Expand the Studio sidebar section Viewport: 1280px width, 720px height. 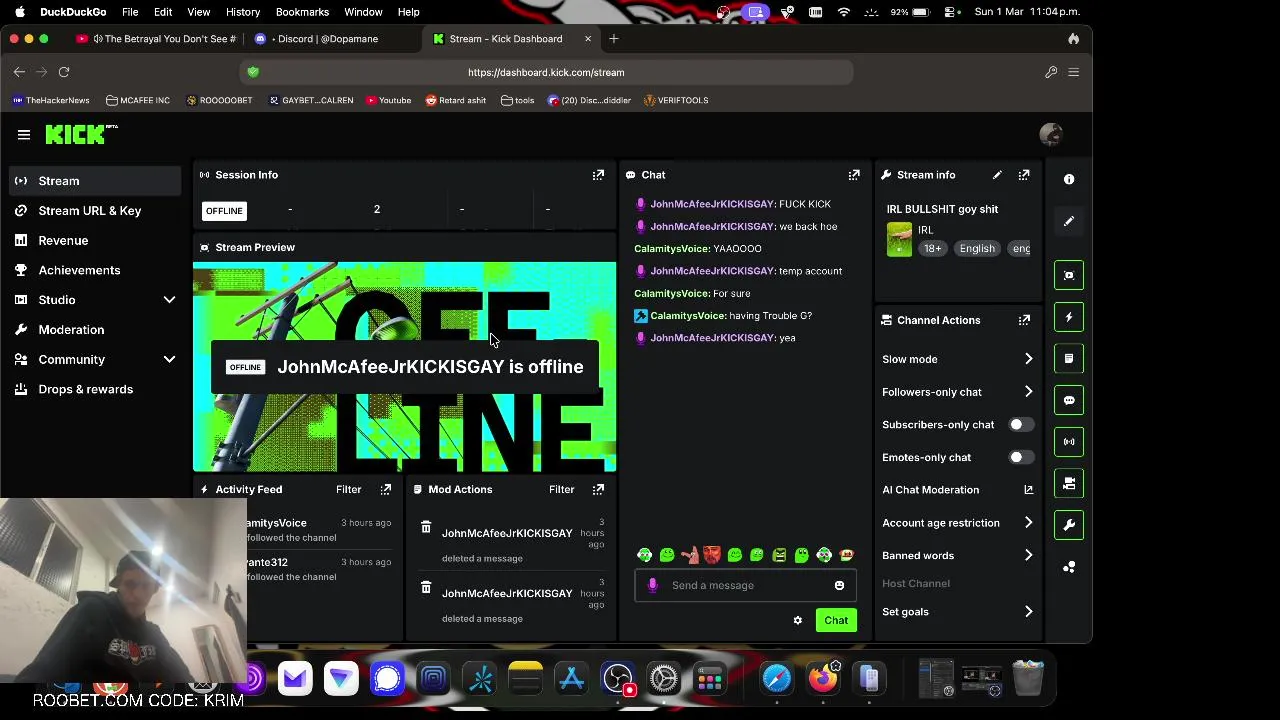tap(169, 300)
